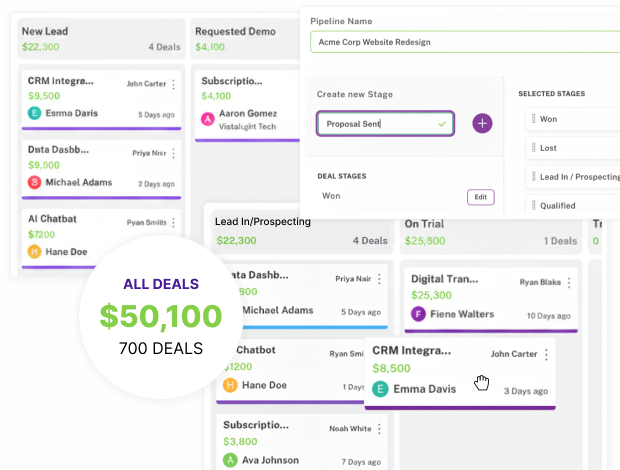
Task: Click the Requested Demo column header
Action: [x=245, y=39]
